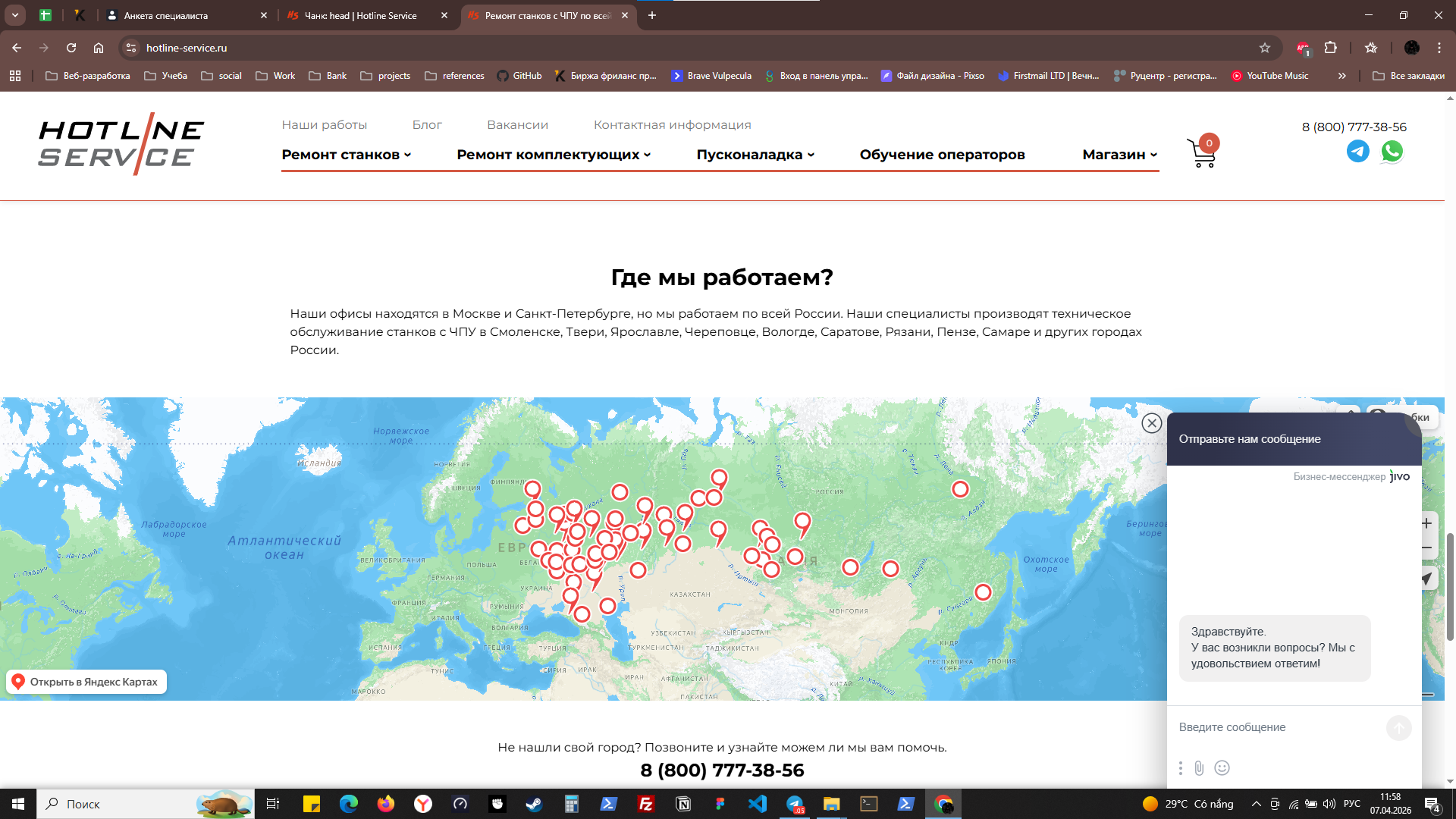Click Открыть в Яндекс Картах button
Screen dimensions: 1456x819
[86, 682]
